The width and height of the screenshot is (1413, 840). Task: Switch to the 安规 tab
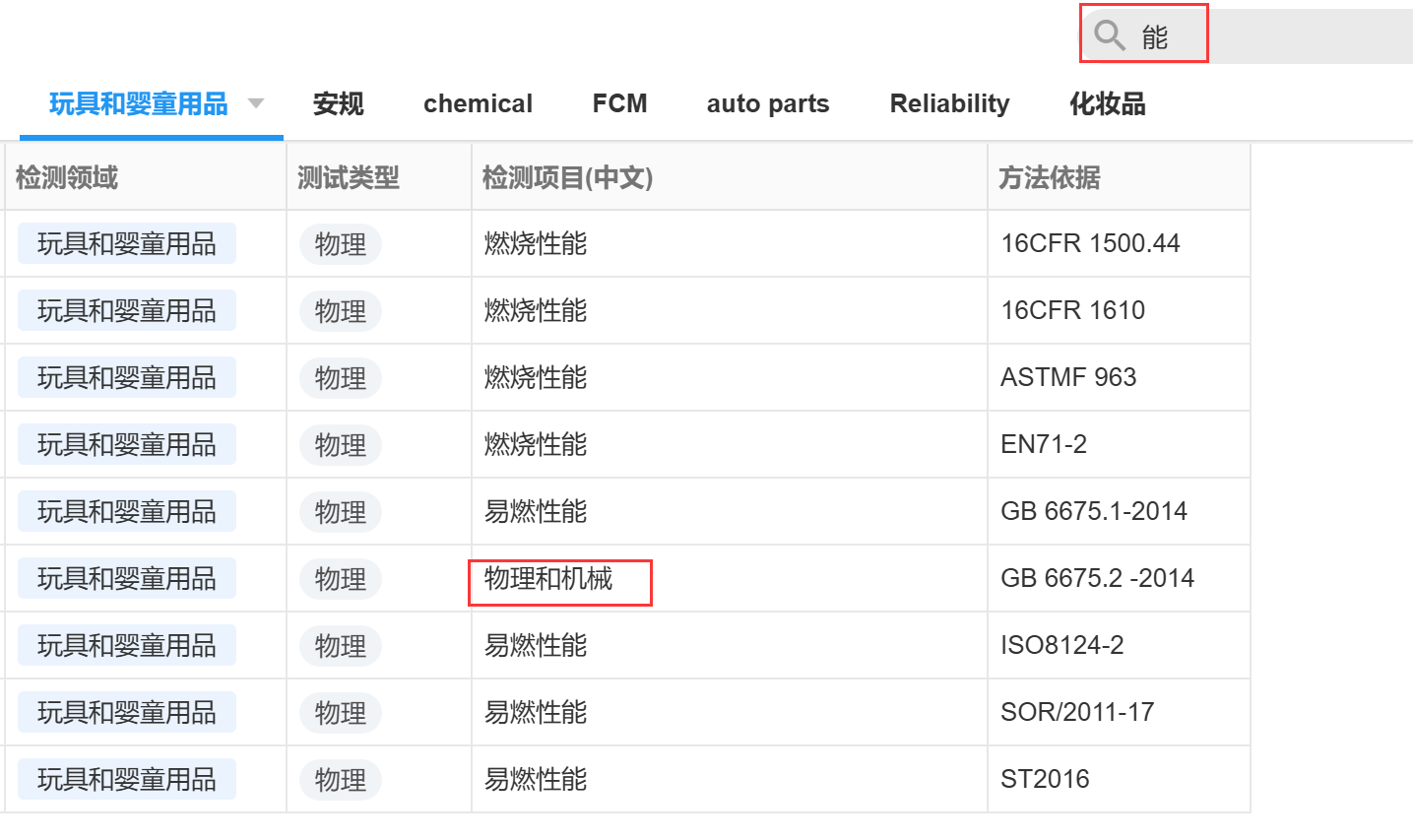point(338,103)
